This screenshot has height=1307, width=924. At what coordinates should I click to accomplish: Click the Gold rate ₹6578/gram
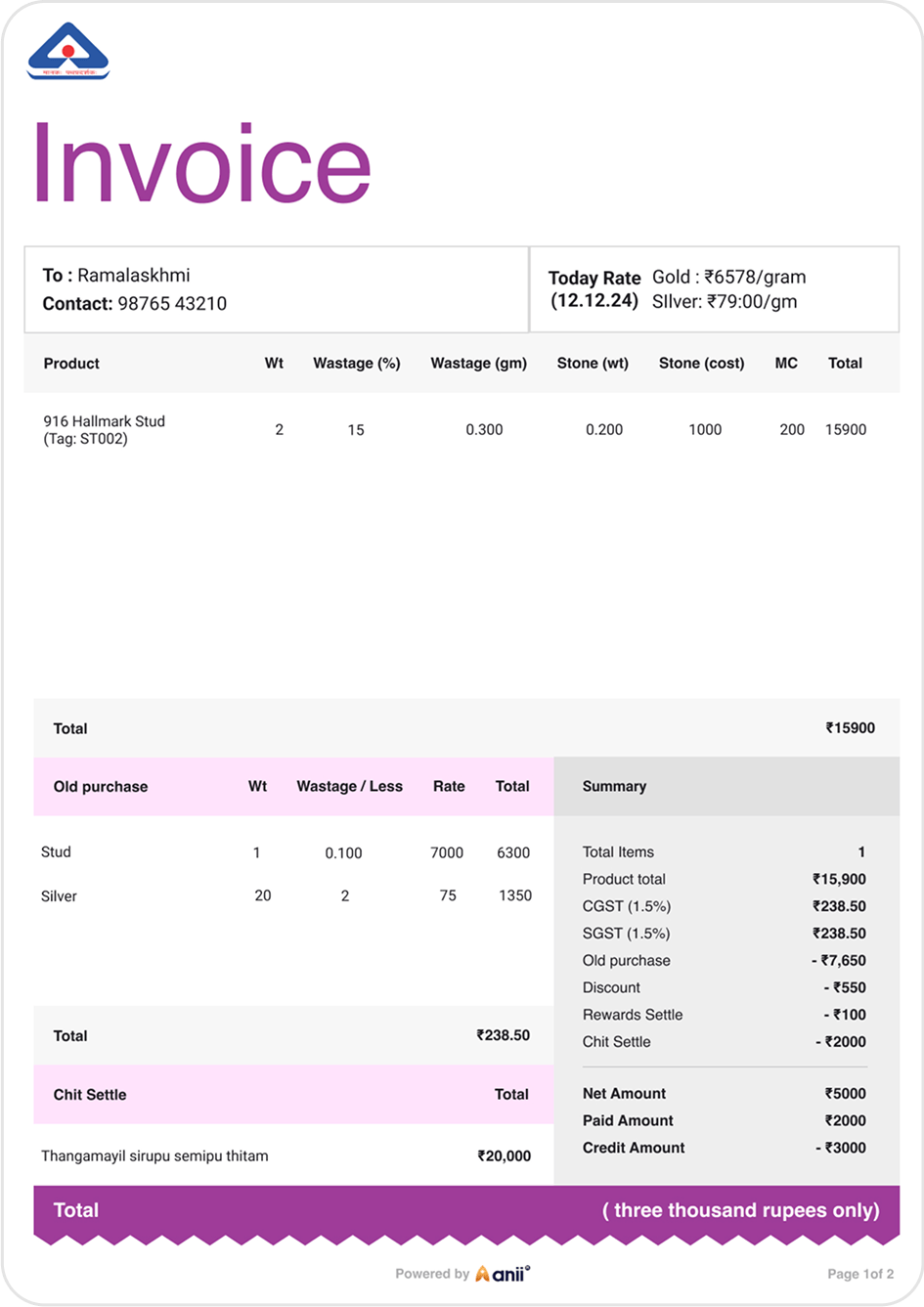(x=728, y=278)
